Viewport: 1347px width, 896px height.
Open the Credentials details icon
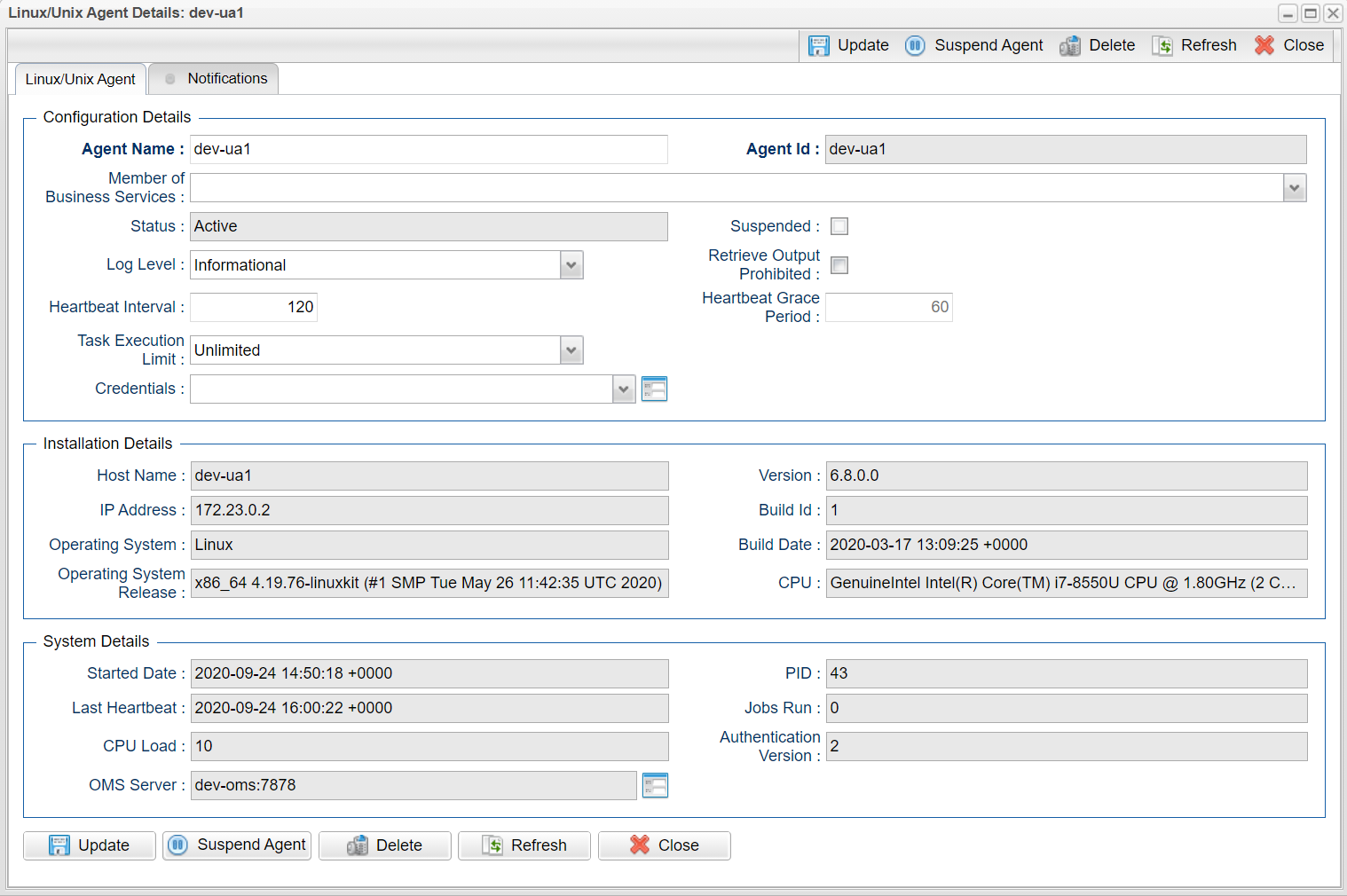click(x=654, y=389)
